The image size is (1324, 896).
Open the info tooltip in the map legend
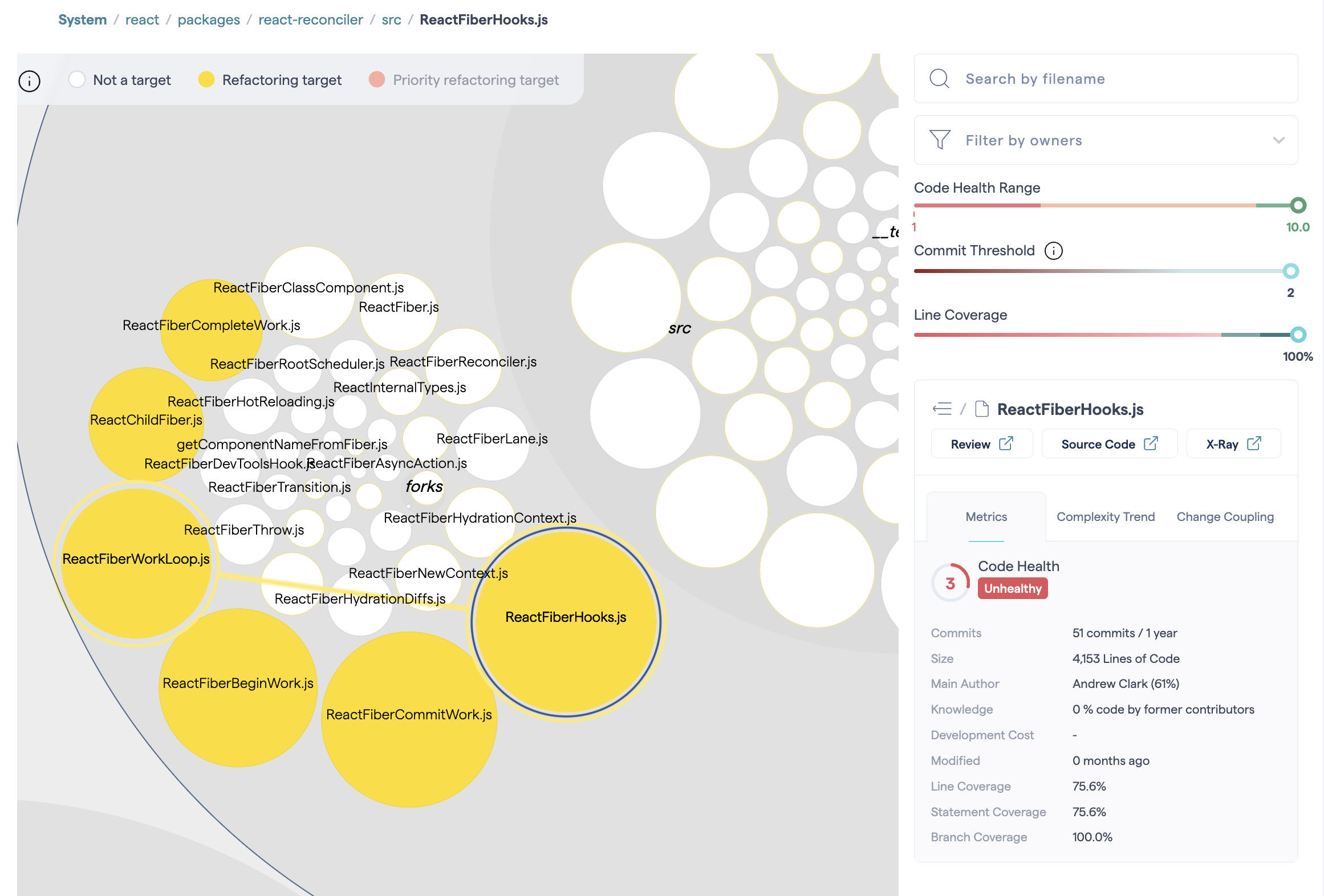pos(29,82)
